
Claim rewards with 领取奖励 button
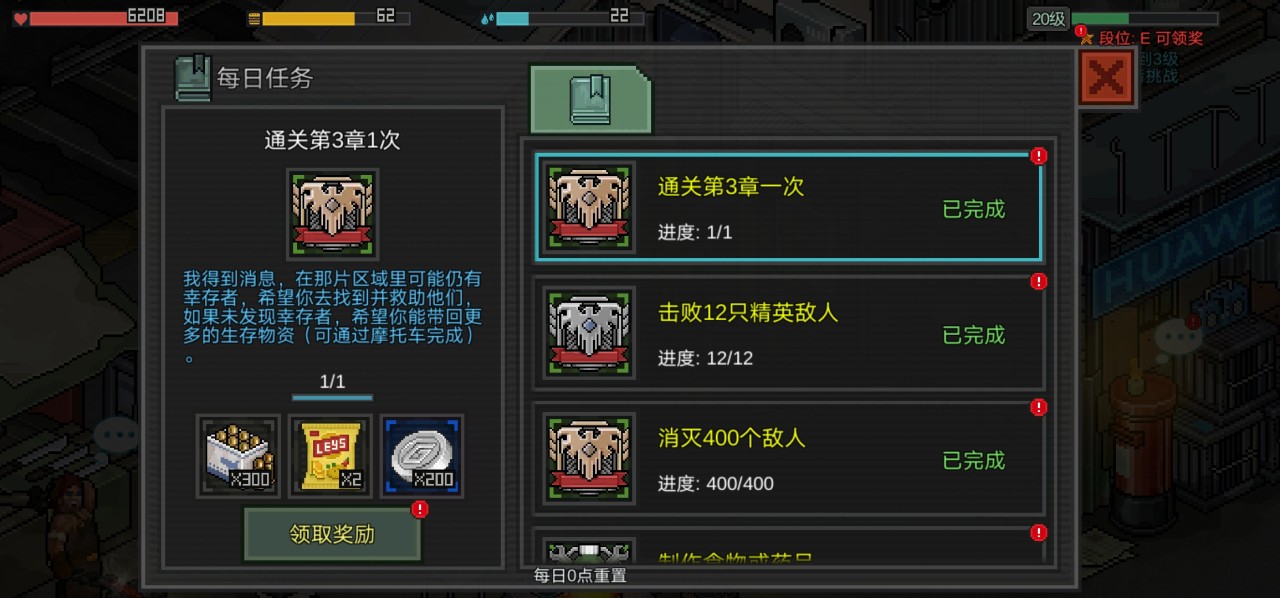pos(332,534)
